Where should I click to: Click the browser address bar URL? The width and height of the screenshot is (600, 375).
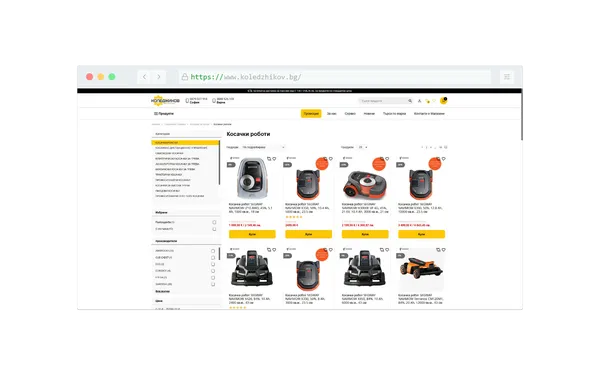246,77
